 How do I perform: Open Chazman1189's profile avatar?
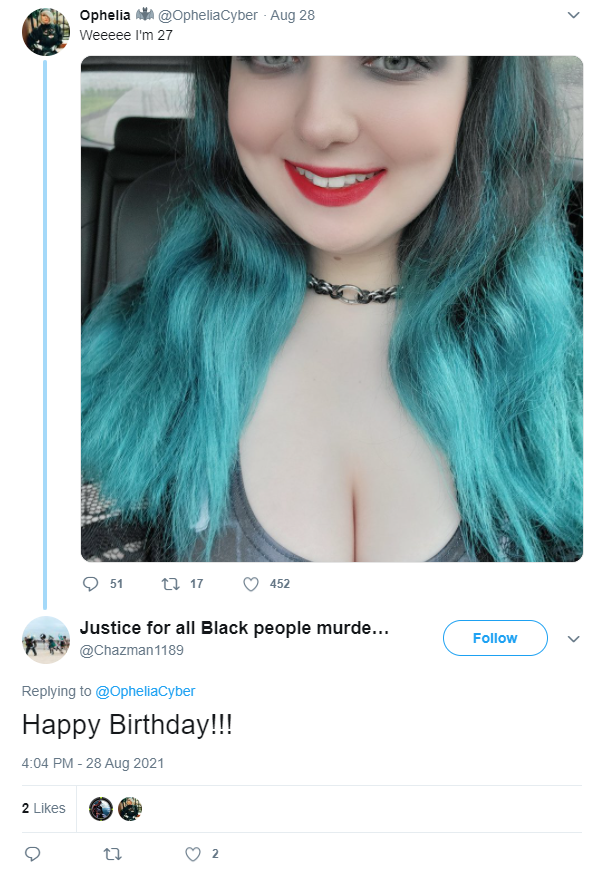click(46, 640)
